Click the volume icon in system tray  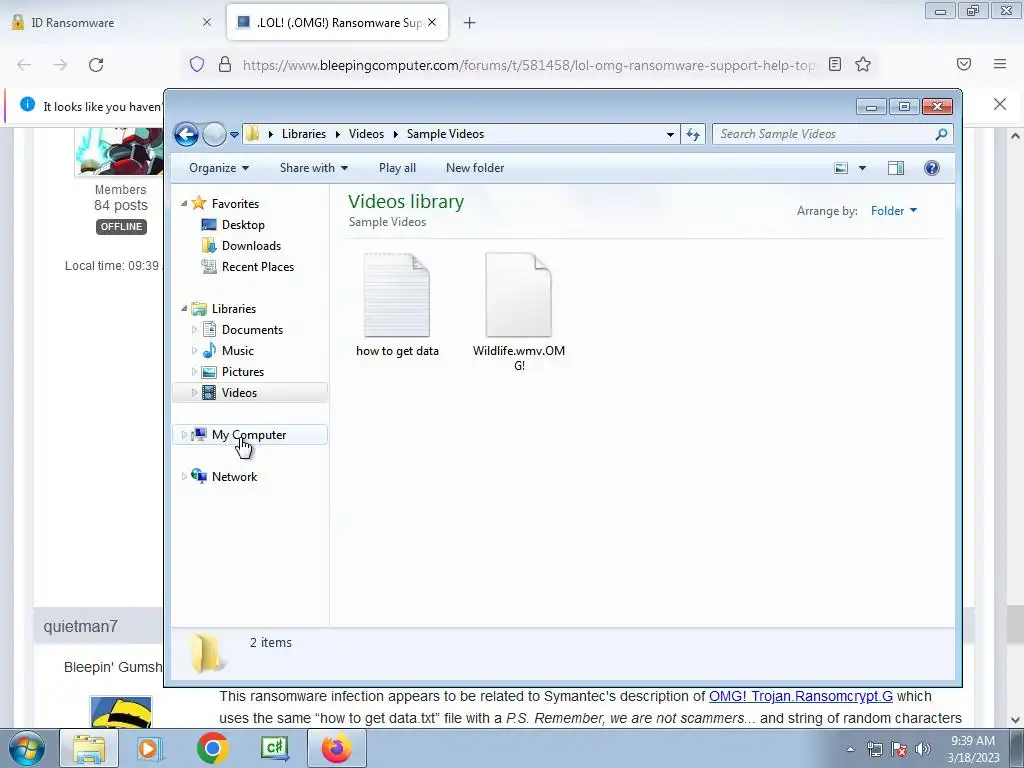[923, 749]
